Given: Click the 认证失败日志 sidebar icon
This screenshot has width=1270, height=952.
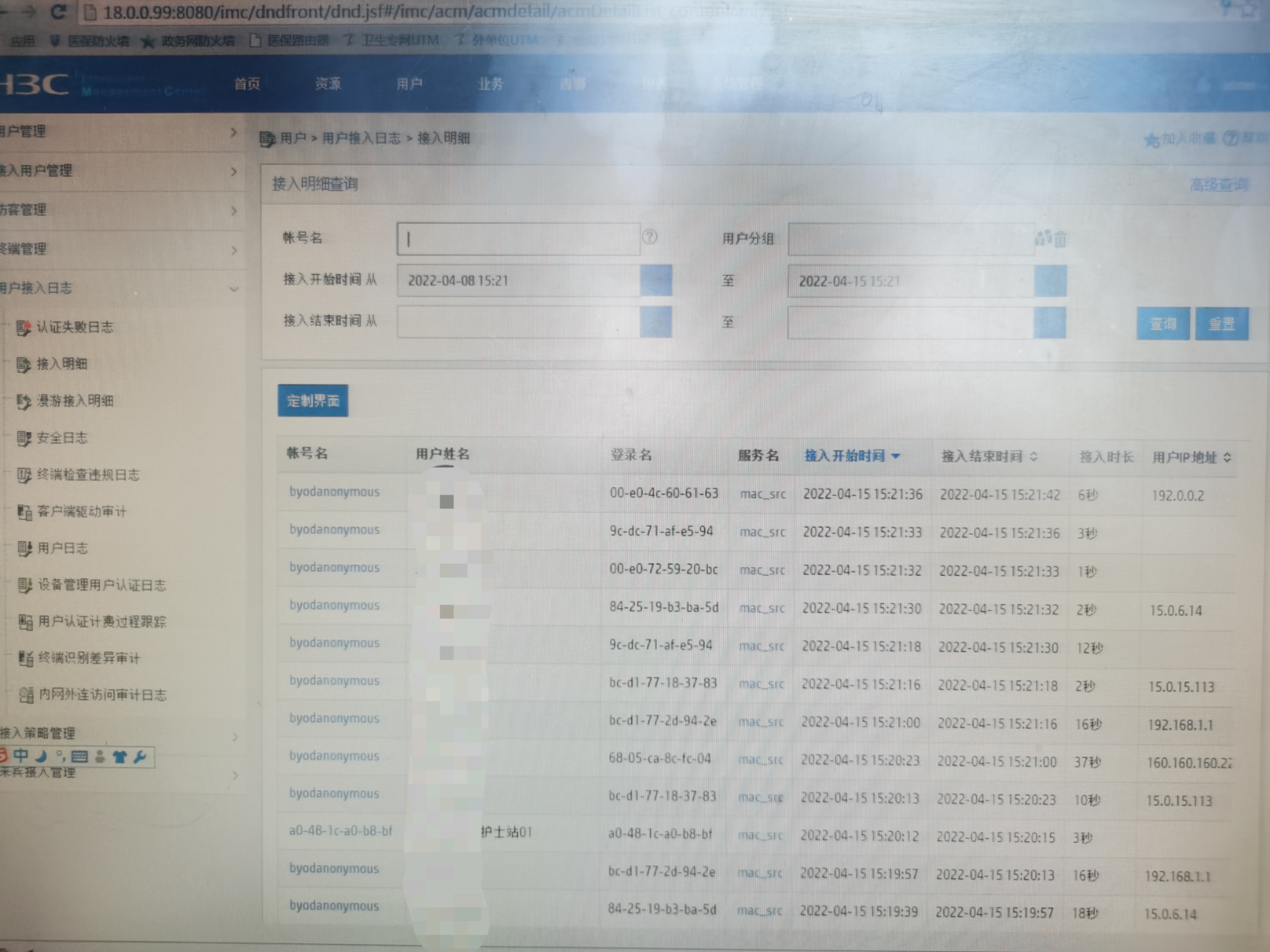Looking at the screenshot, I should click(23, 328).
